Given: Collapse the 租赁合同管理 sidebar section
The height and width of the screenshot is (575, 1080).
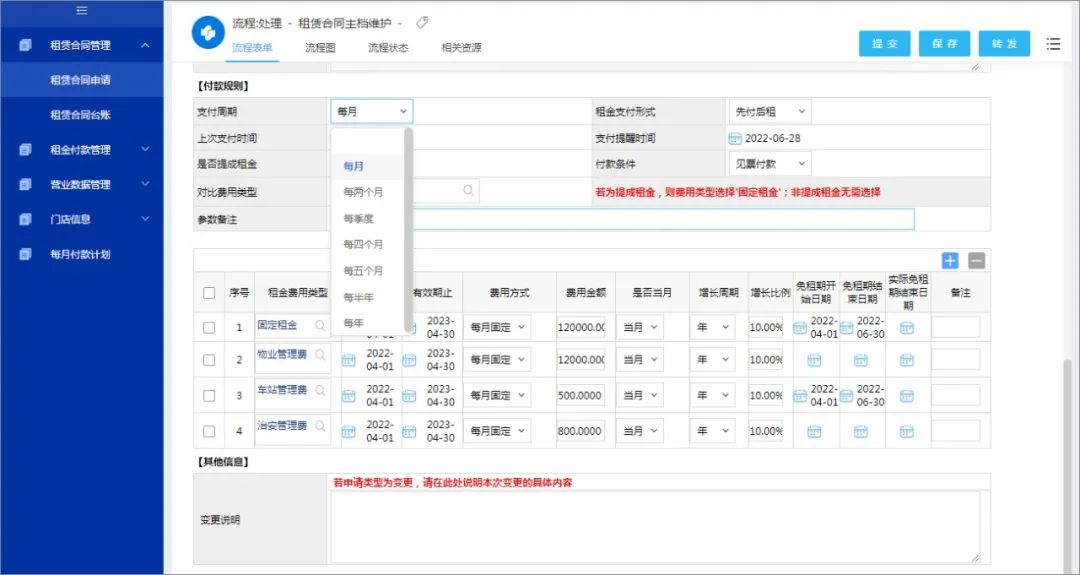Looking at the screenshot, I should (145, 45).
